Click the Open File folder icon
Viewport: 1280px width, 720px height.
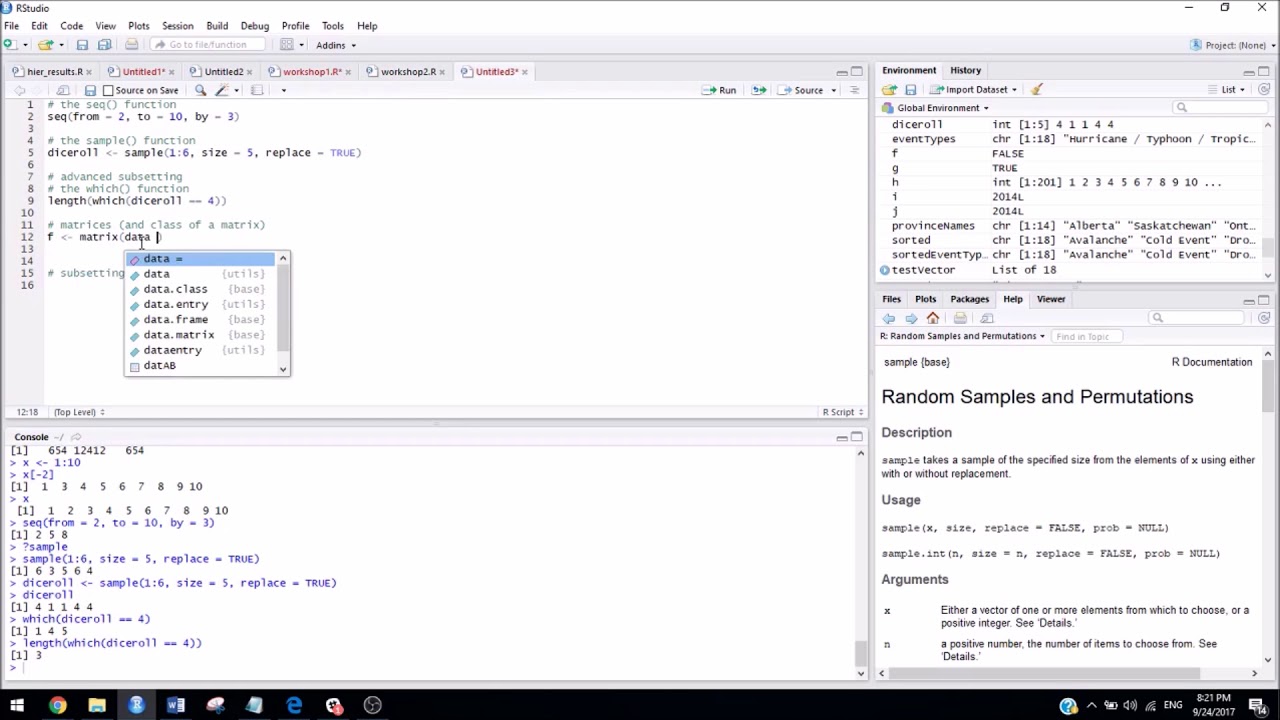pyautogui.click(x=45, y=45)
